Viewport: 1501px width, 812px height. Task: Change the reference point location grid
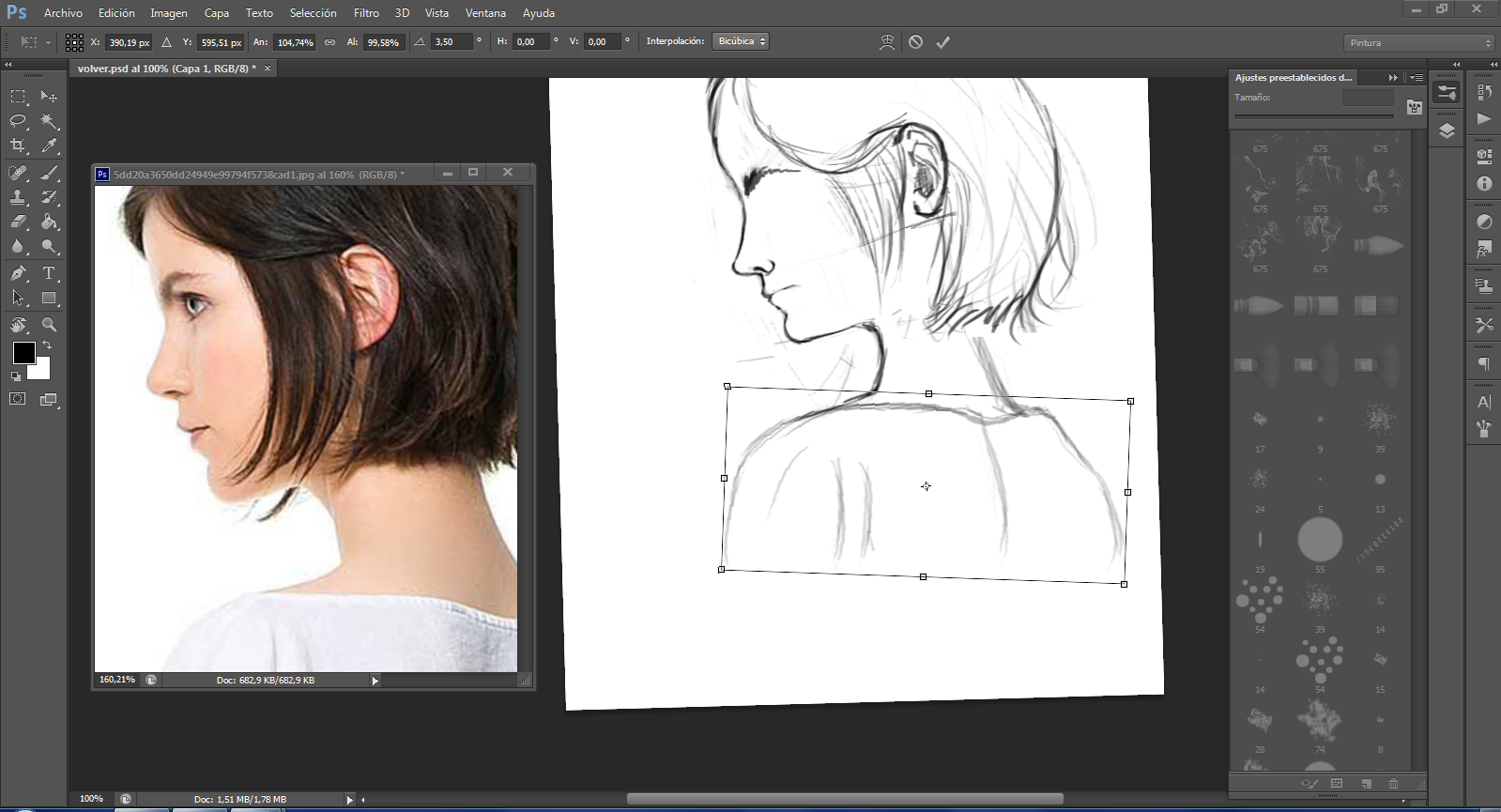point(74,42)
